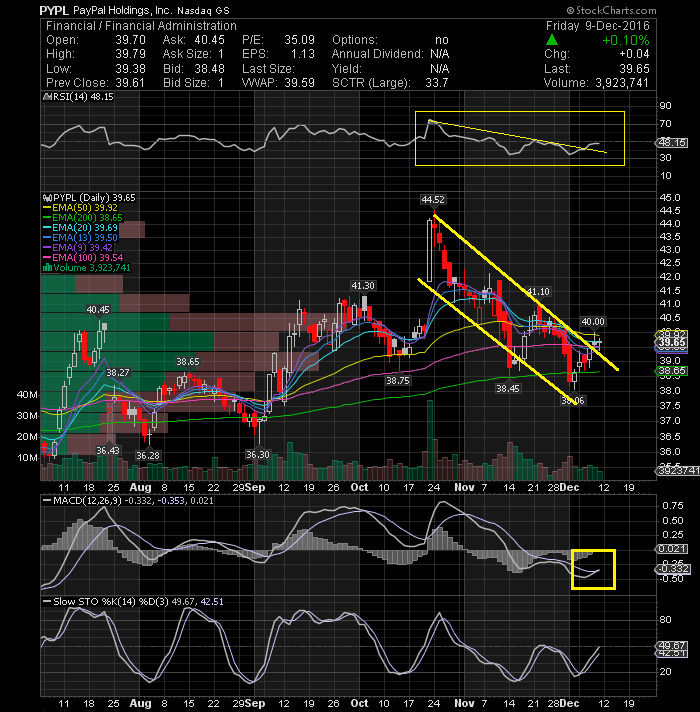The image size is (700, 712).
Task: Click the Oct label on price chart axis
Action: pyautogui.click(x=360, y=487)
